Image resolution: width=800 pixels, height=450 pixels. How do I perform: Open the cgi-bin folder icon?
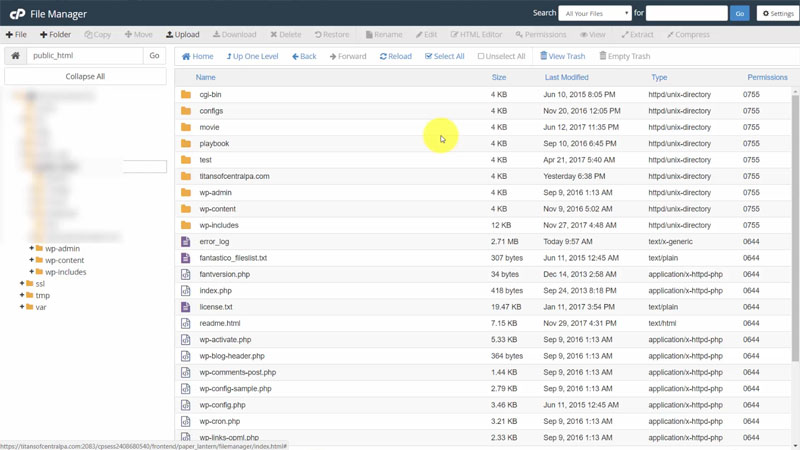[x=185, y=95]
